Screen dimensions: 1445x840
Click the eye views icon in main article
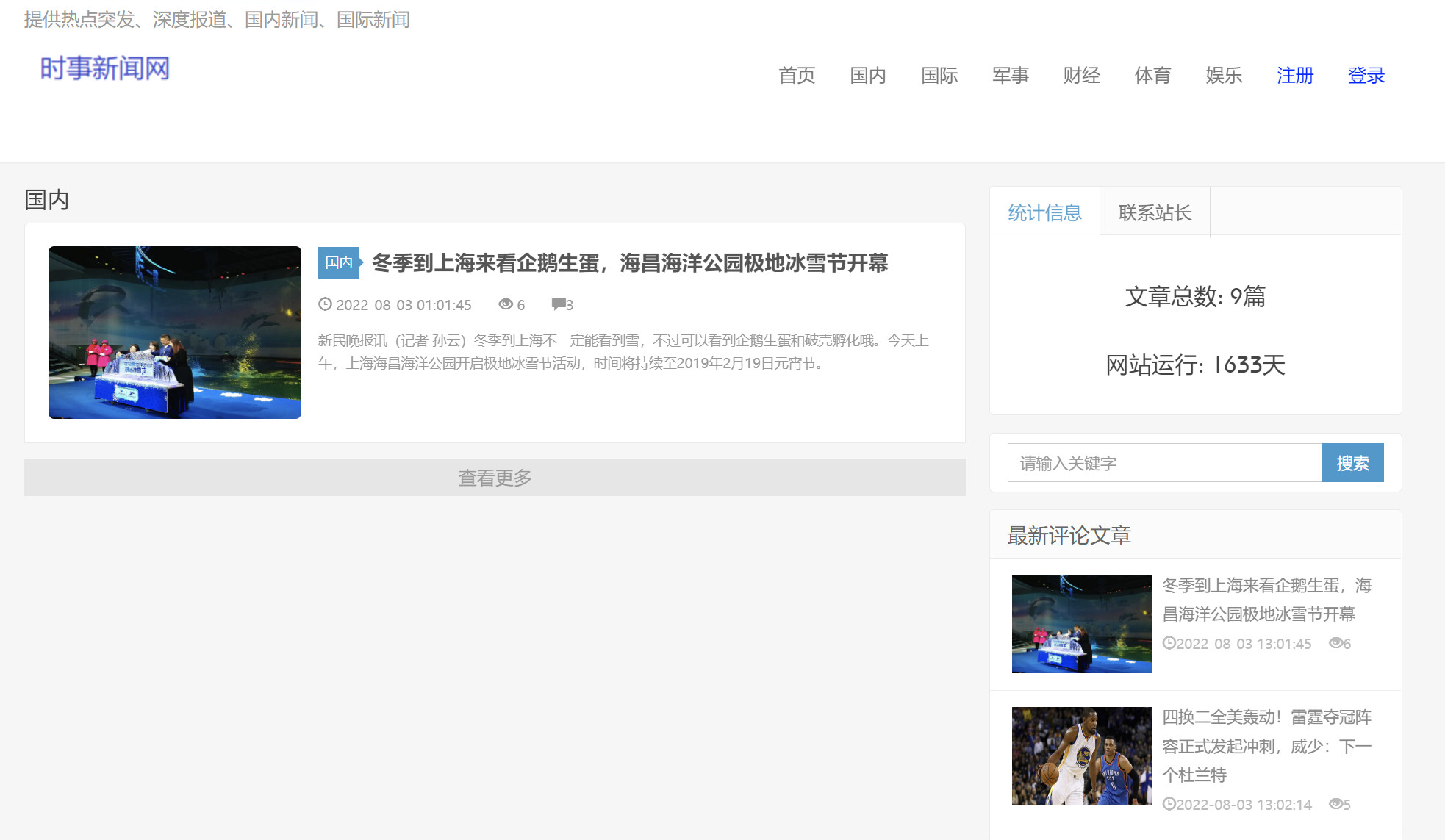pyautogui.click(x=506, y=304)
